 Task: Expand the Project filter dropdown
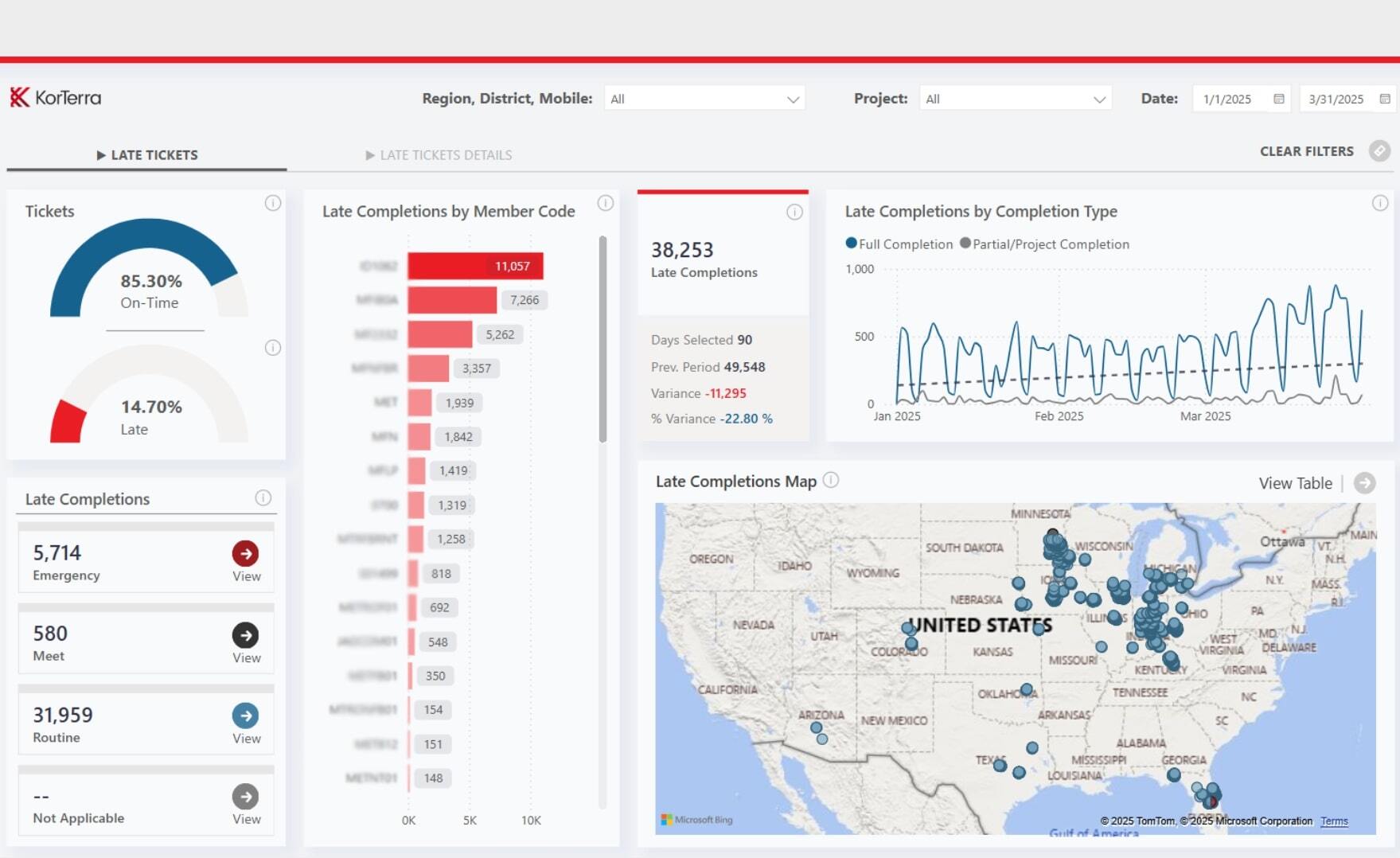[1015, 99]
